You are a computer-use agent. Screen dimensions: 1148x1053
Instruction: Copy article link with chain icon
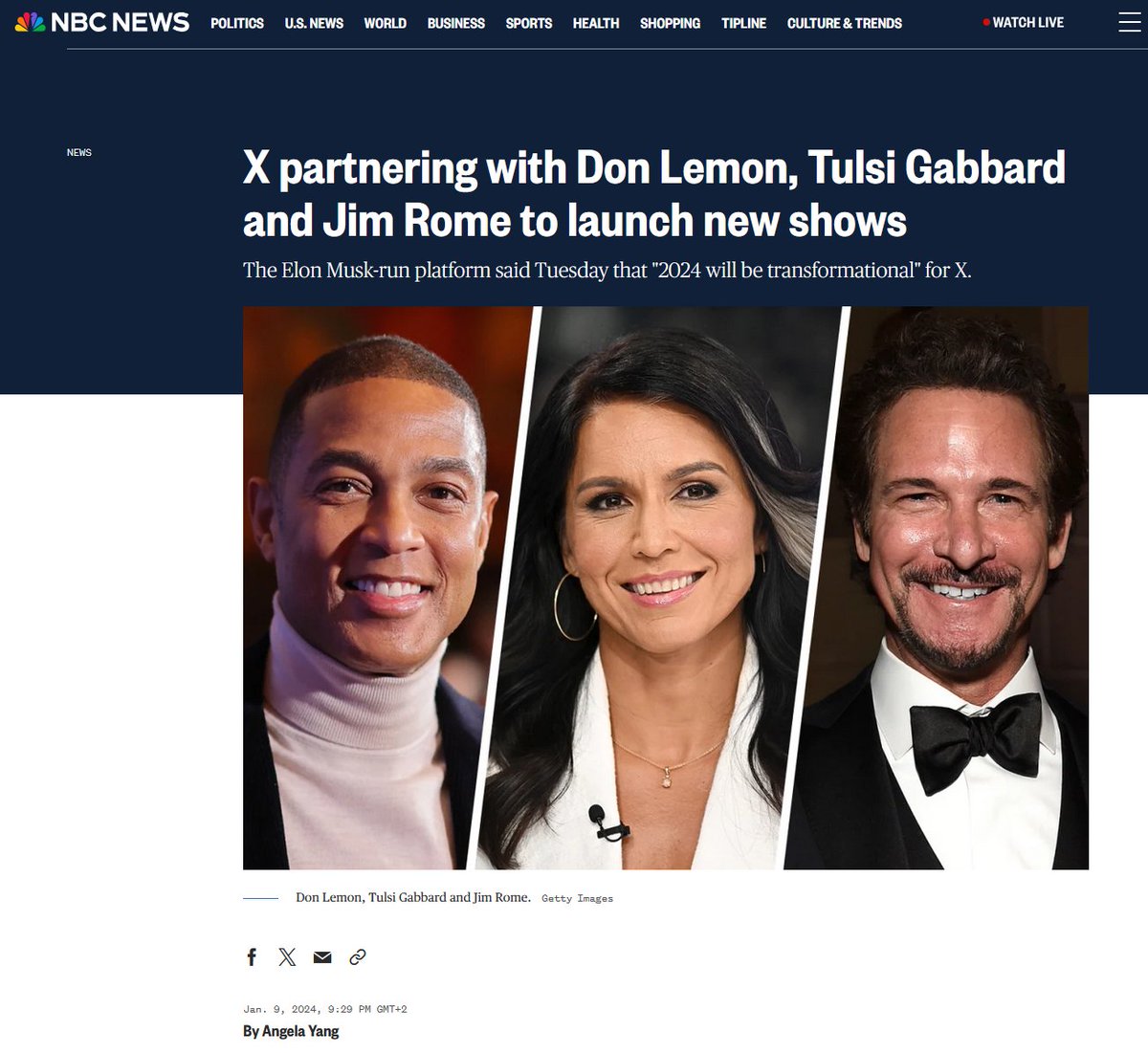tap(358, 956)
